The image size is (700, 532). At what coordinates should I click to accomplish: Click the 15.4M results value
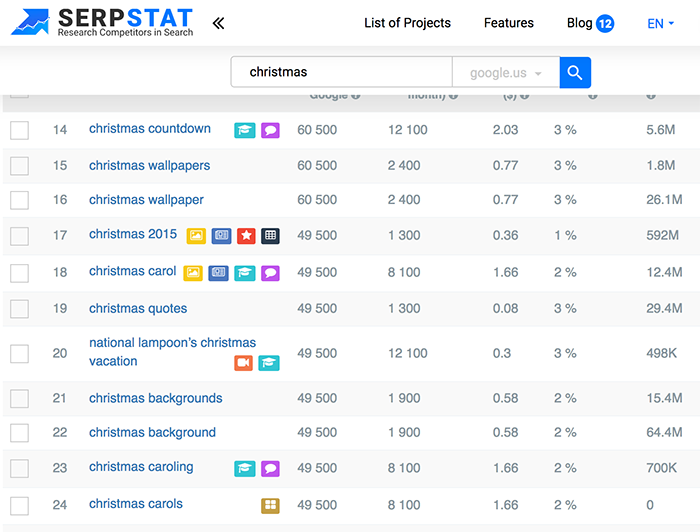click(664, 398)
